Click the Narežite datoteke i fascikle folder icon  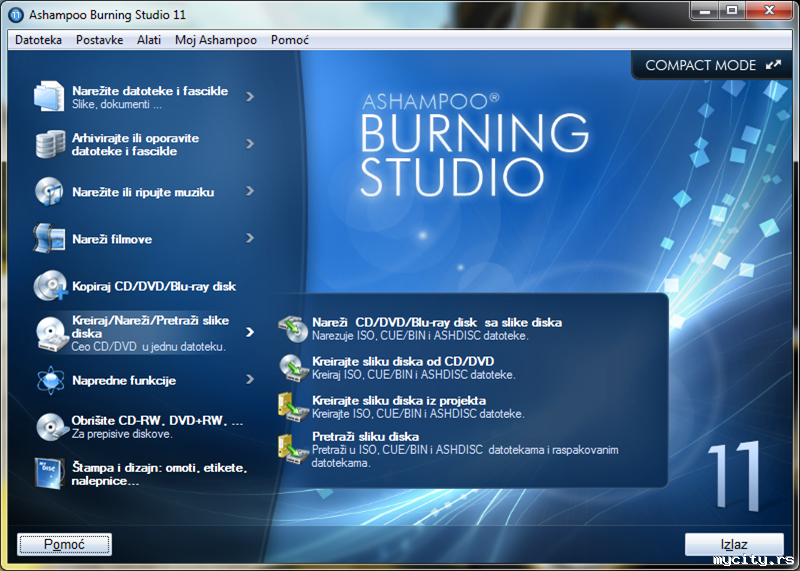[49, 96]
